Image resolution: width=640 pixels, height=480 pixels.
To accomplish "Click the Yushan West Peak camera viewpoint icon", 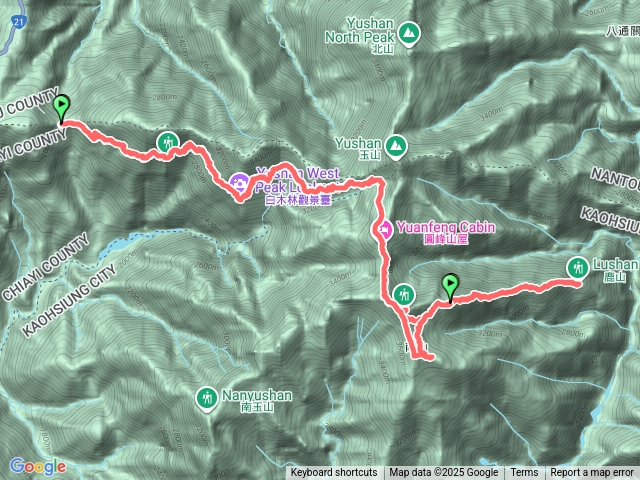I will tap(239, 183).
